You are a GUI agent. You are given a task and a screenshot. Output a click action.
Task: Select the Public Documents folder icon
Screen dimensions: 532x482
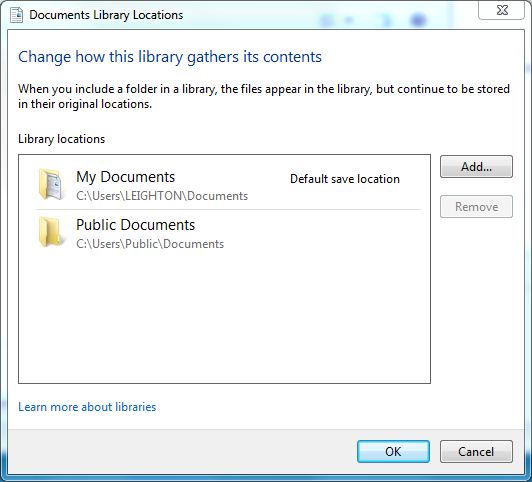click(x=51, y=232)
